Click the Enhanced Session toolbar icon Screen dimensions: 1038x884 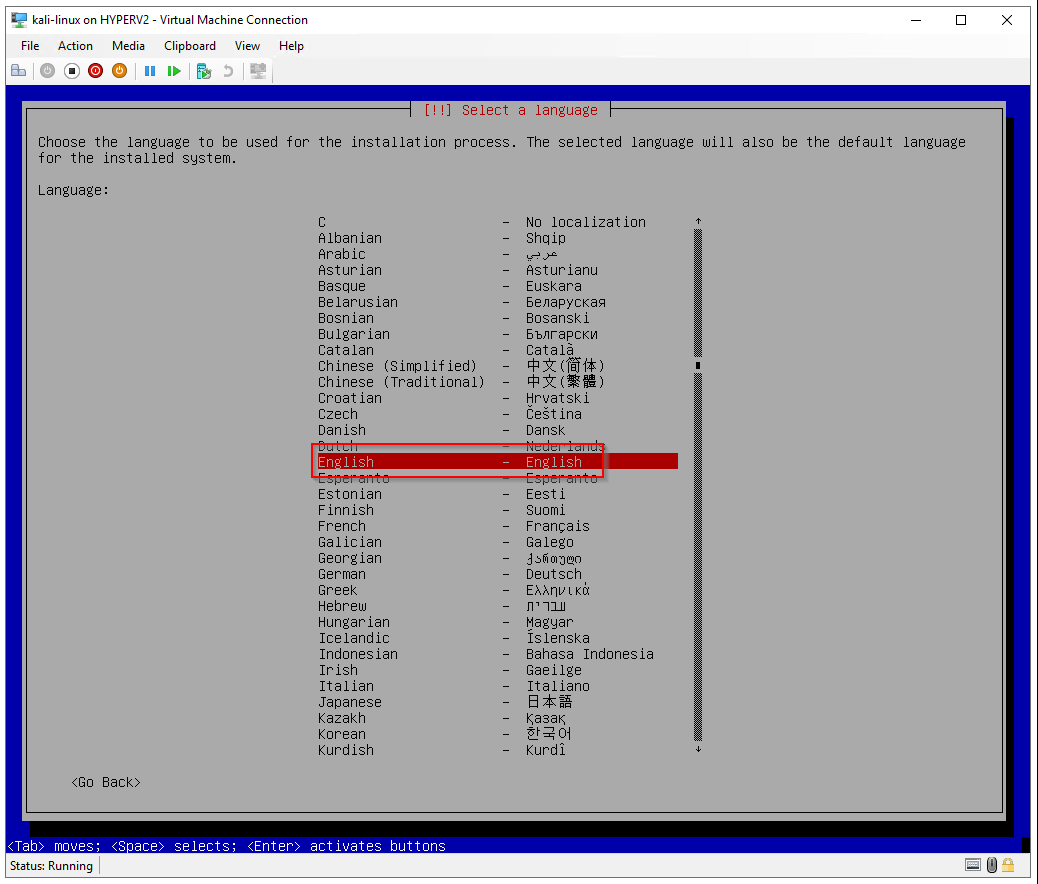coord(258,71)
